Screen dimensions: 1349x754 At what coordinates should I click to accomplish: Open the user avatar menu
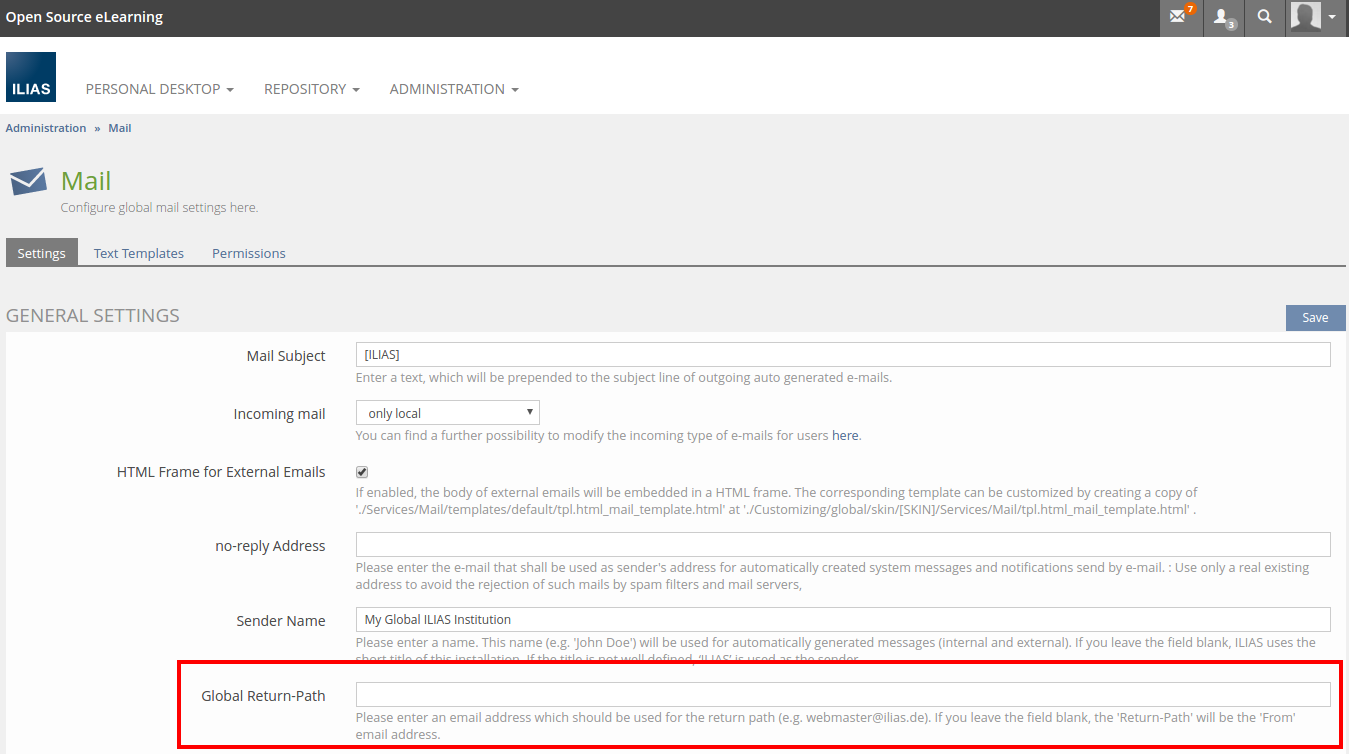[x=1312, y=18]
